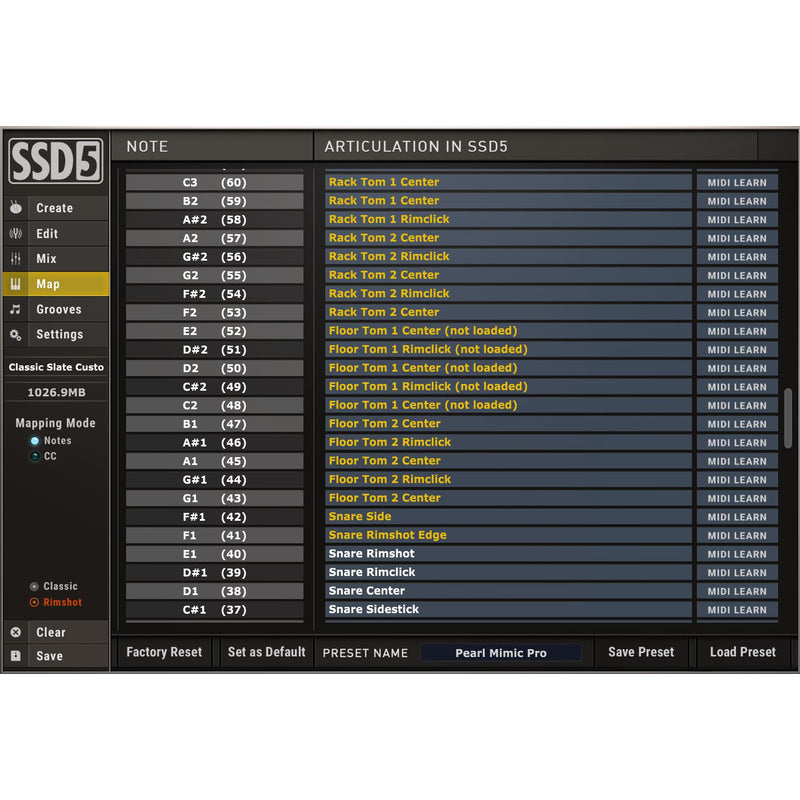This screenshot has height=800, width=800.
Task: Click the Edit waveform icon in sidebar
Action: 16,234
